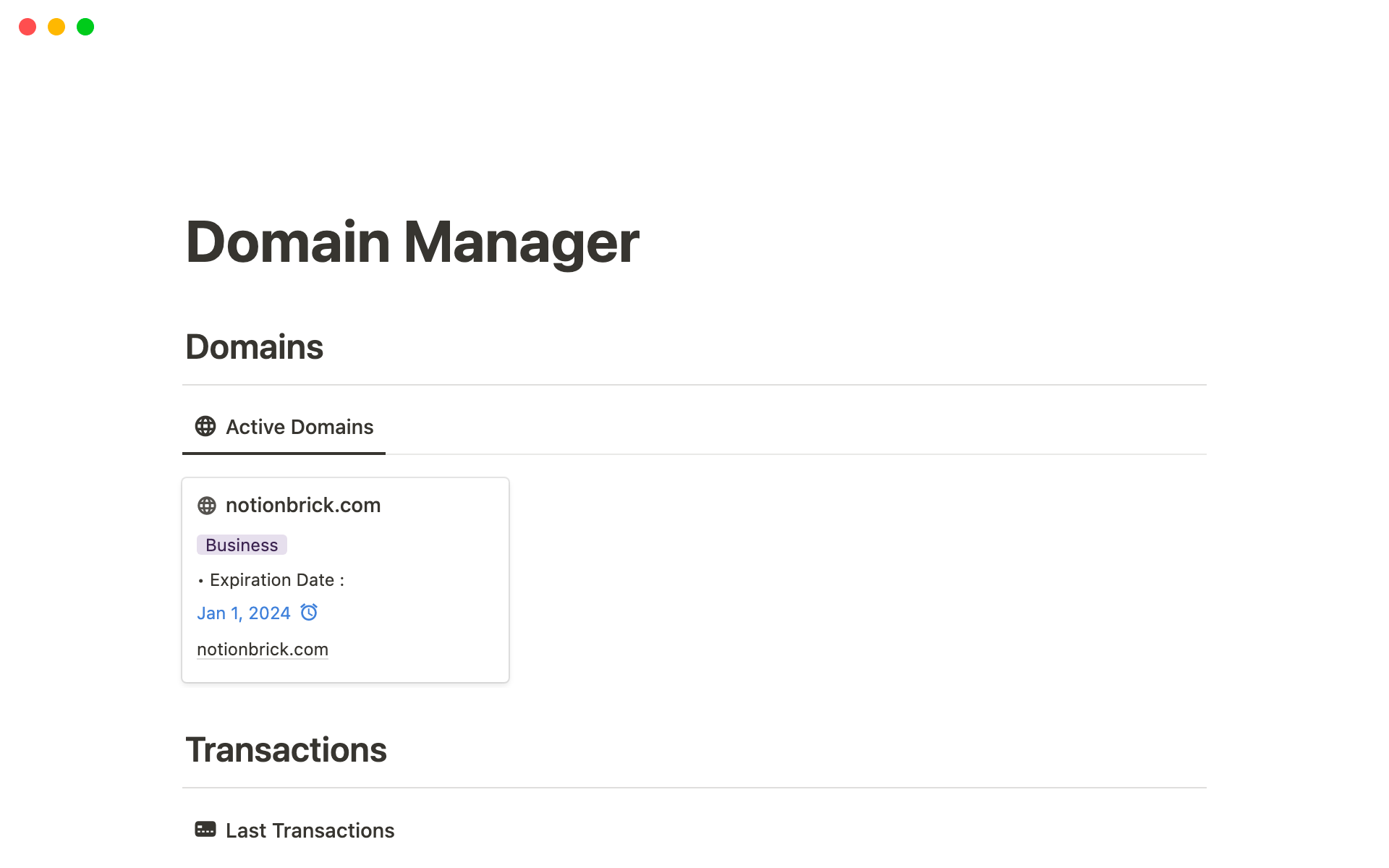Minimize window using yellow button
Screen dimensions: 1389x868
tap(56, 27)
